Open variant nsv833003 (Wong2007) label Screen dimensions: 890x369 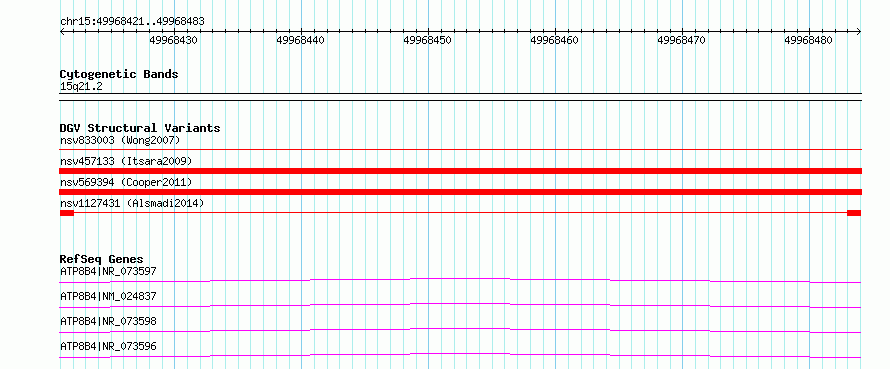click(120, 140)
